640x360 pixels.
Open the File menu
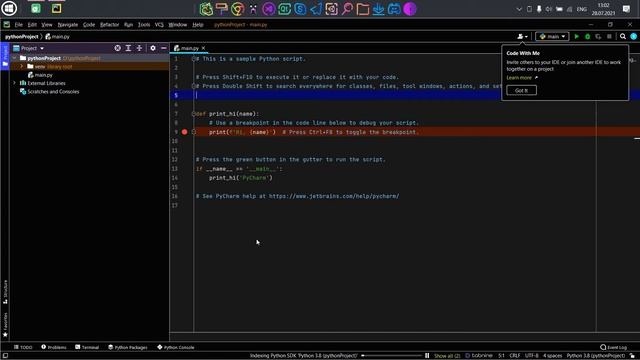19,24
